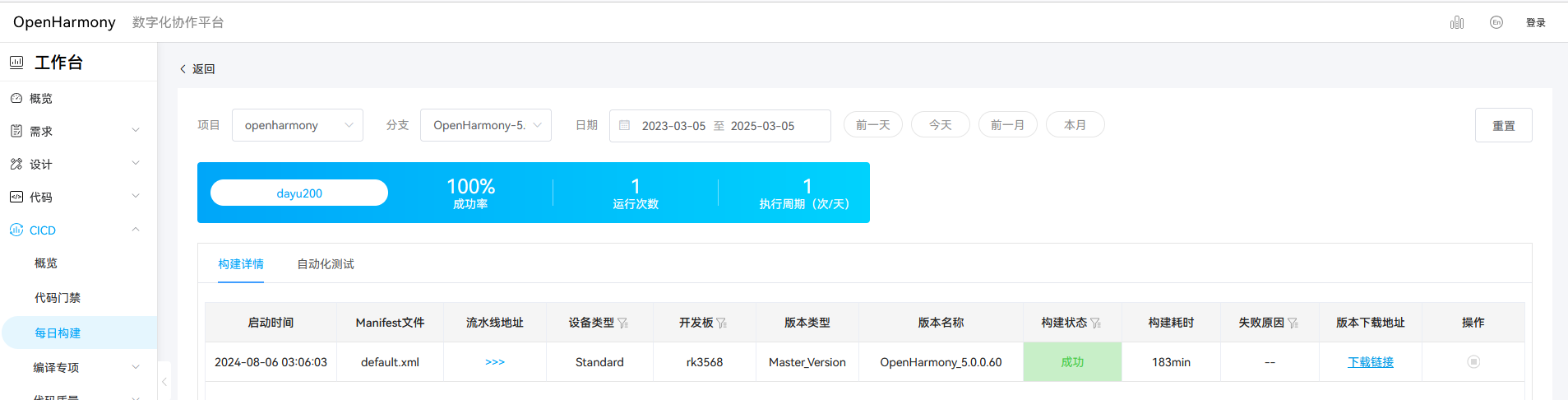Screen dimensions: 1568x400
Task: Open the 下载链接 download link
Action: [1371, 362]
